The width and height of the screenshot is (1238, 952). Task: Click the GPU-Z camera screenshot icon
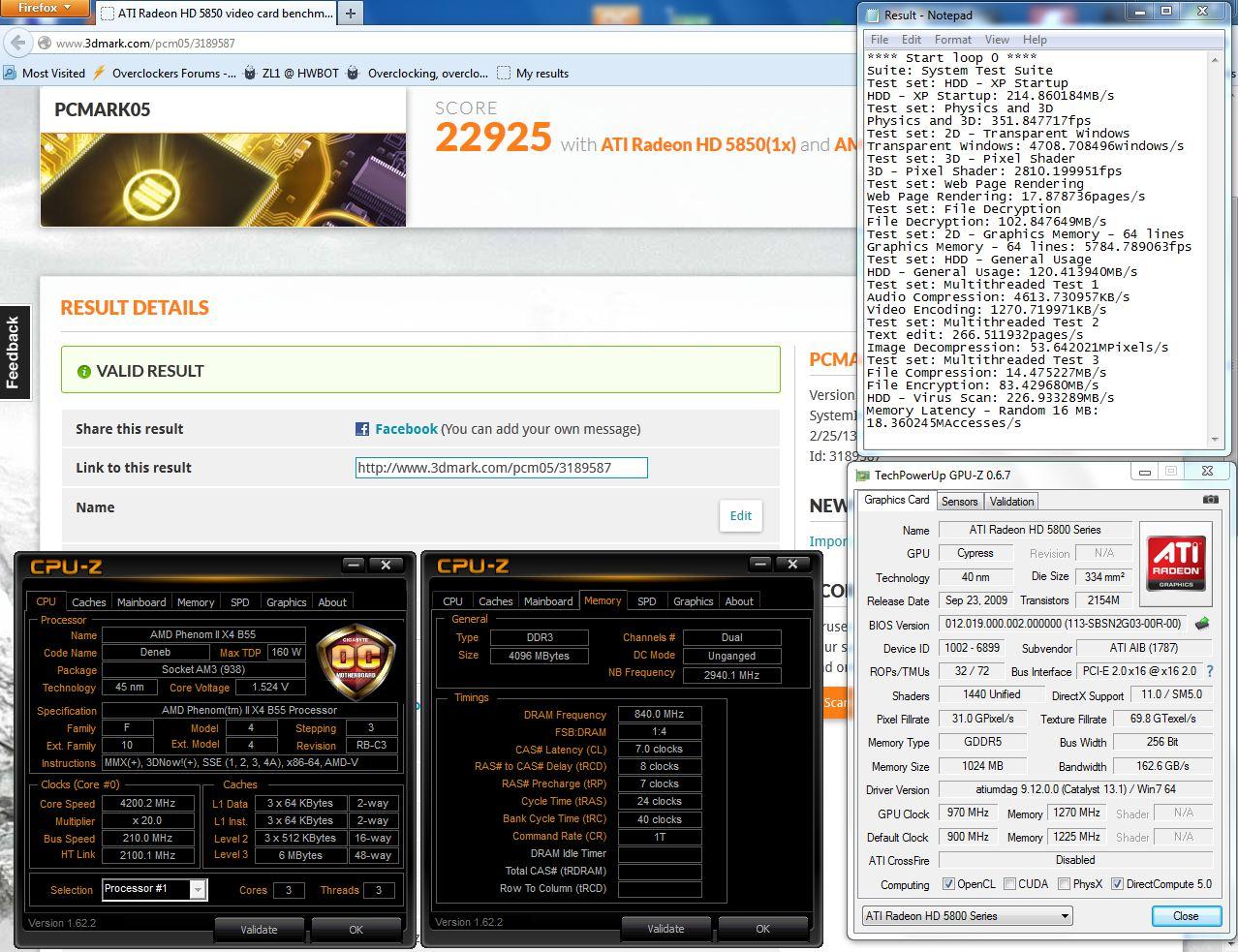(x=1211, y=500)
